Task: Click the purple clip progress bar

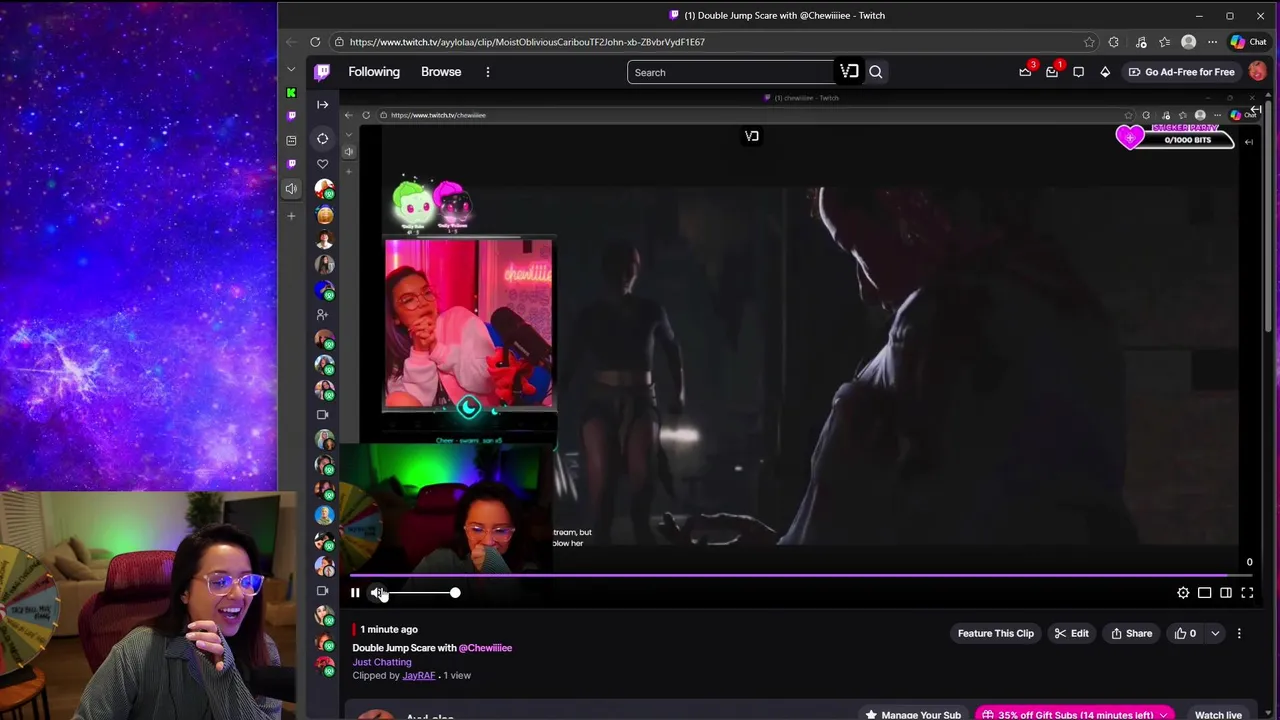Action: pos(800,575)
